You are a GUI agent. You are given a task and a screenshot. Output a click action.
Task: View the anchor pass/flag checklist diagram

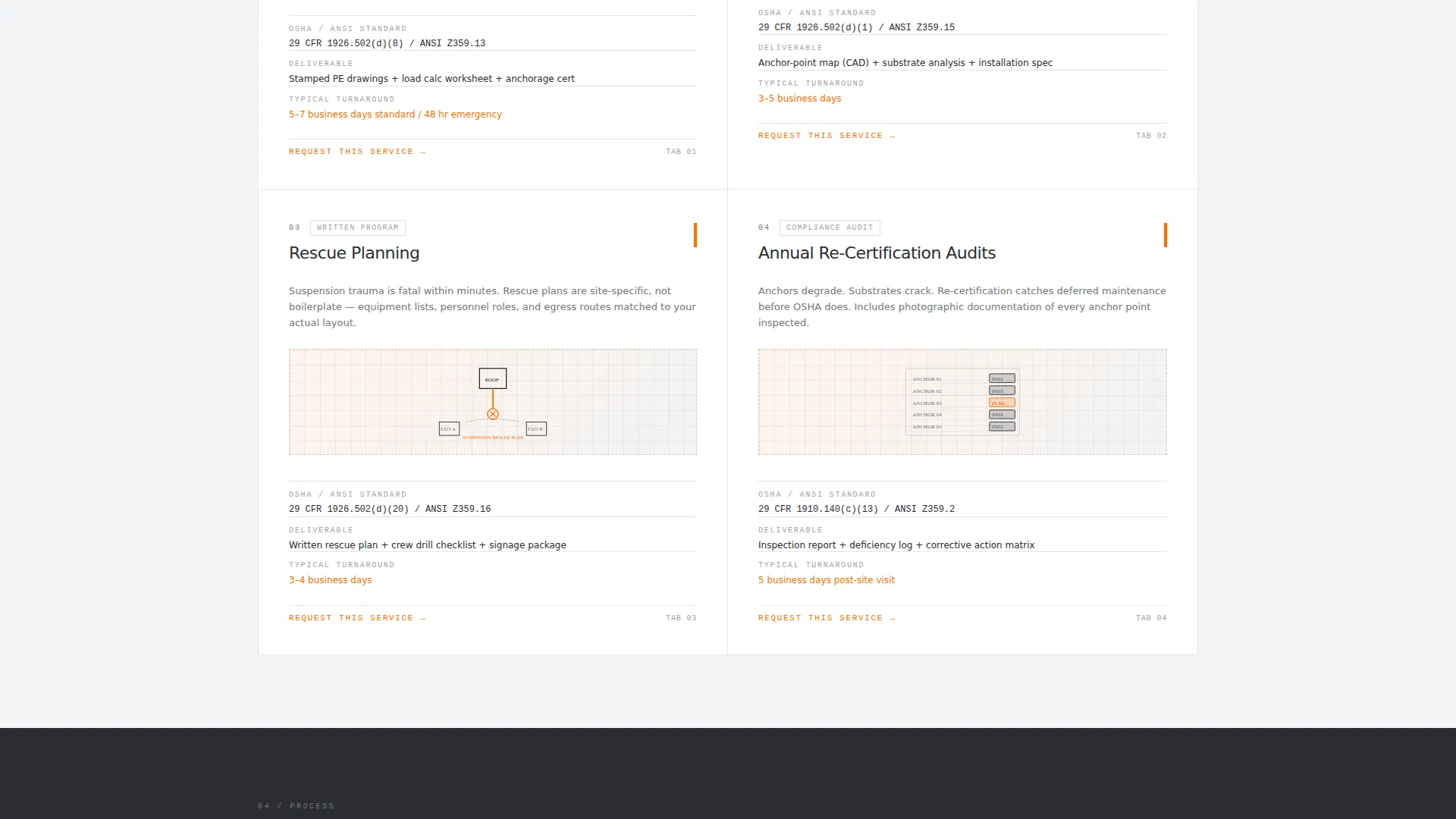click(x=962, y=402)
